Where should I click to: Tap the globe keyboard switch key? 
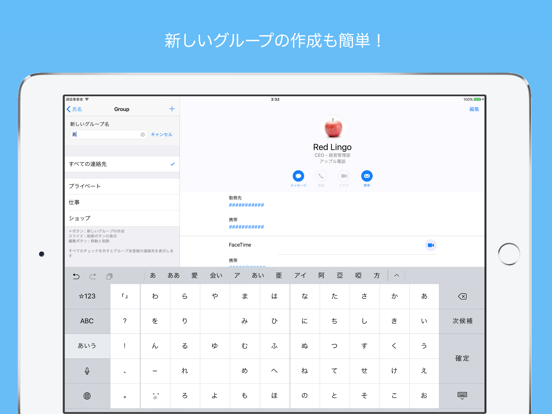pyautogui.click(x=87, y=396)
